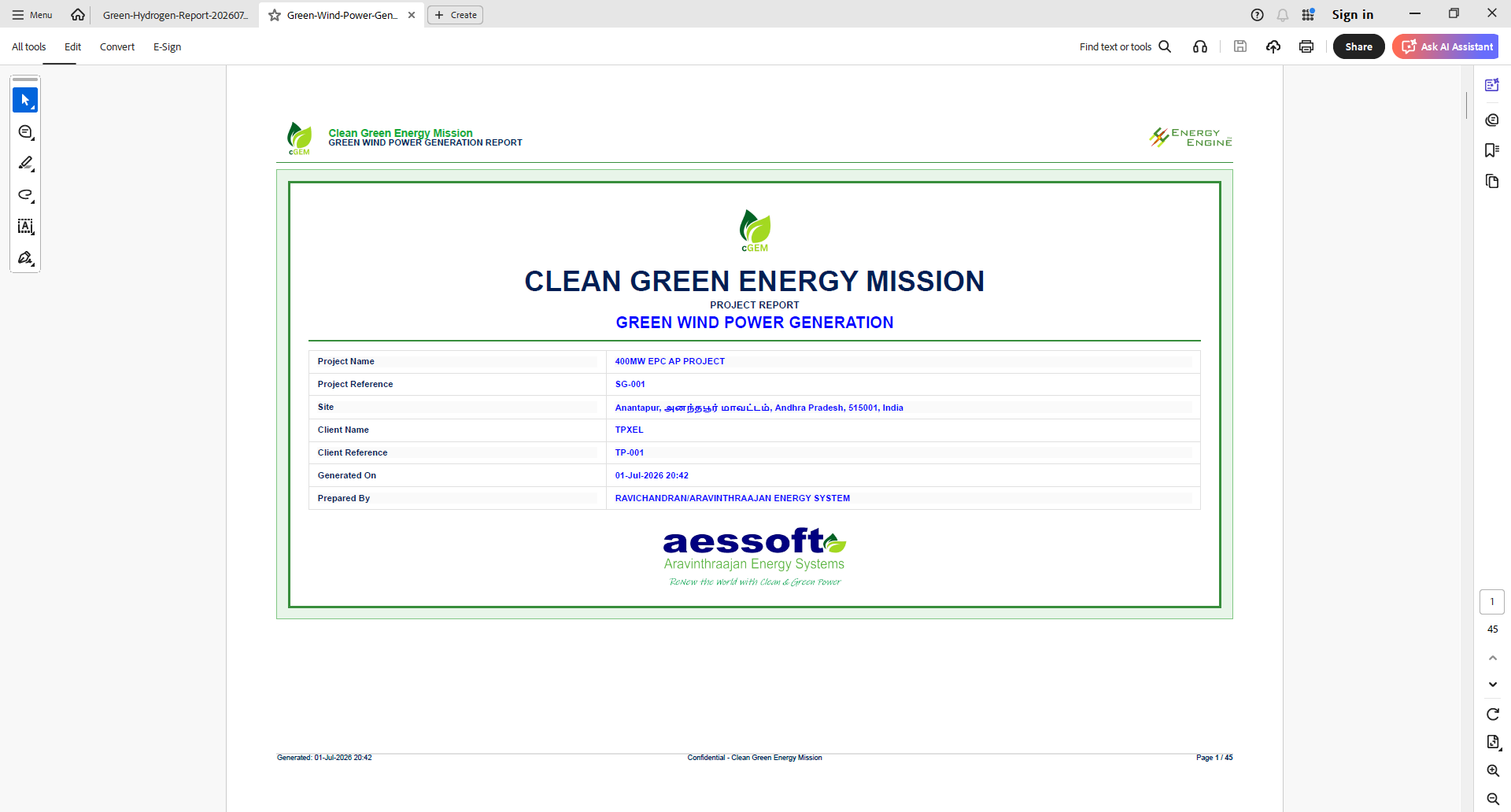Click the 'TPXEL' client name value
Viewport: 1511px width, 812px height.
coord(630,430)
